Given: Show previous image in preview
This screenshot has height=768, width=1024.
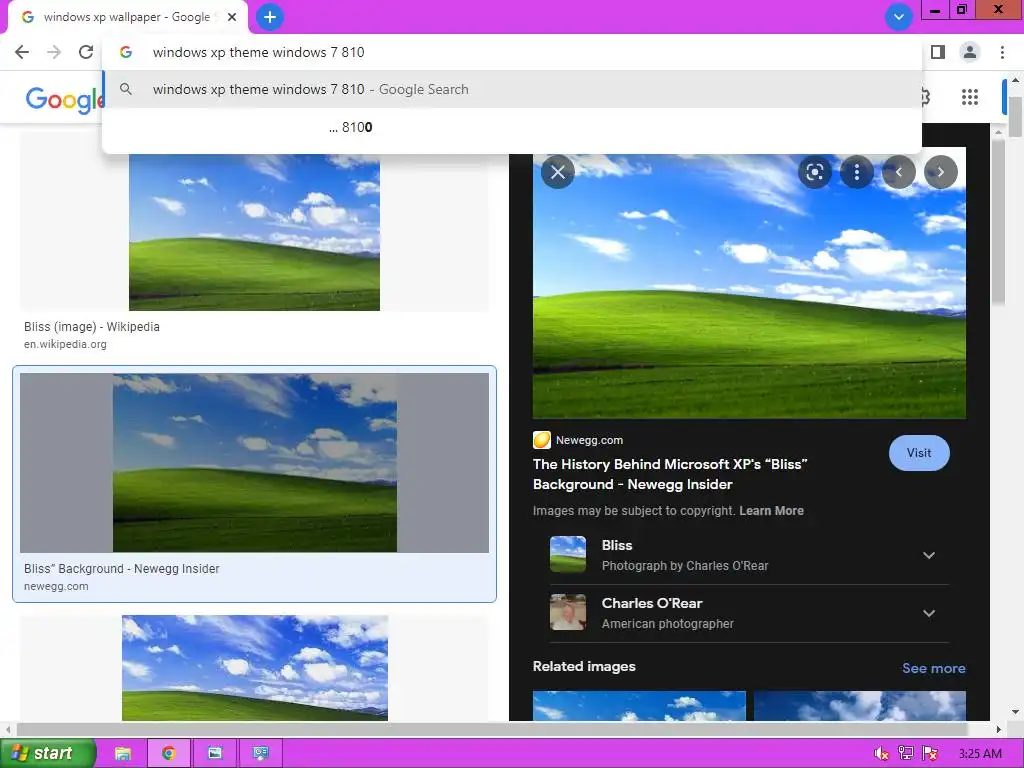Looking at the screenshot, I should pos(899,172).
